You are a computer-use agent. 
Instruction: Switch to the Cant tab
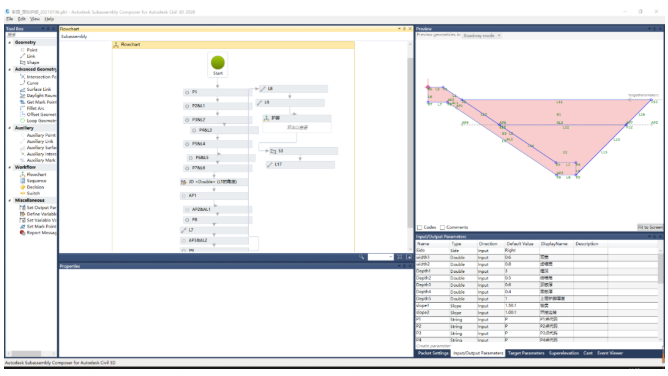(588, 353)
